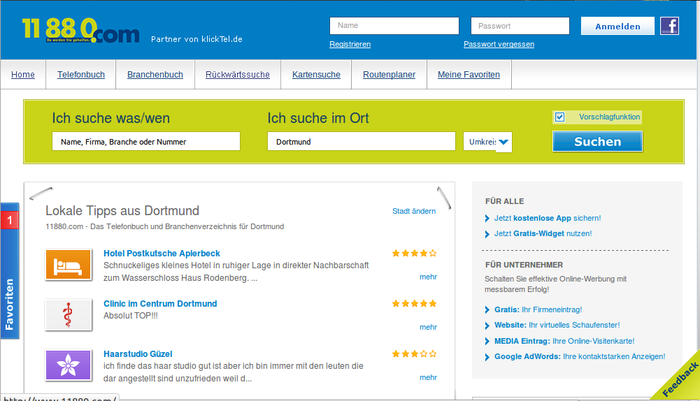Open the Meine Favoriten menu item
The height and width of the screenshot is (401, 700).
469,75
